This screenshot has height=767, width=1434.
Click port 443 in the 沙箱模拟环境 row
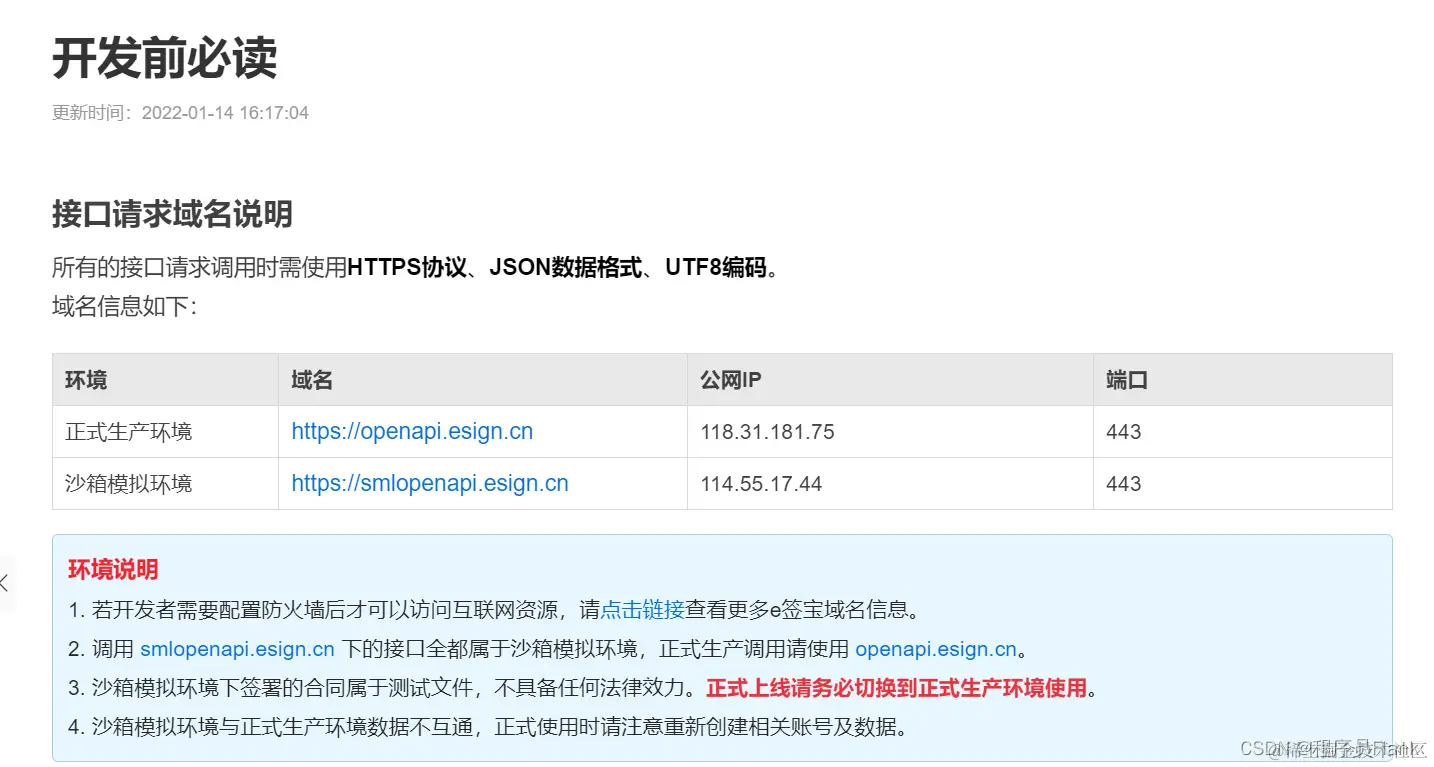[x=1124, y=484]
